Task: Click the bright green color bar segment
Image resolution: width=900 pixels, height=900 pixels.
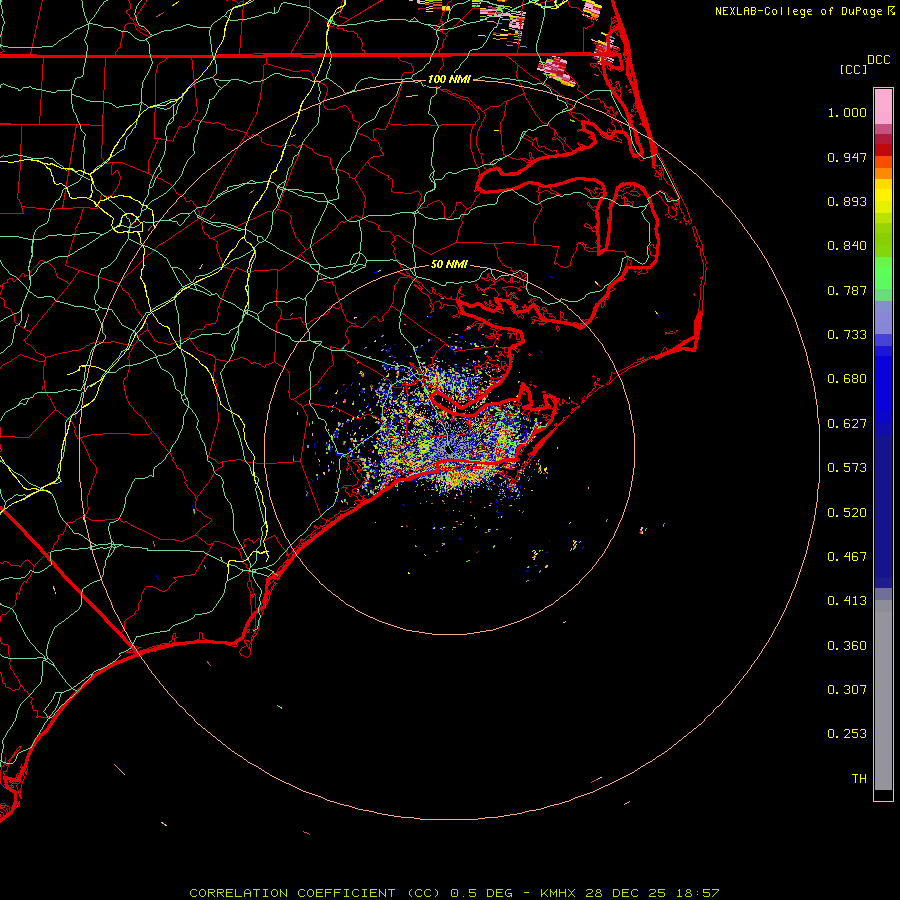Action: click(x=883, y=273)
